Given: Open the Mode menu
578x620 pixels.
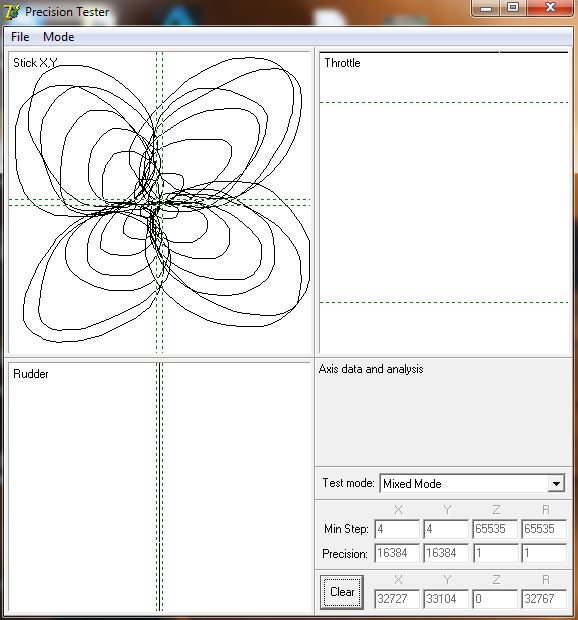Looking at the screenshot, I should pyautogui.click(x=59, y=37).
